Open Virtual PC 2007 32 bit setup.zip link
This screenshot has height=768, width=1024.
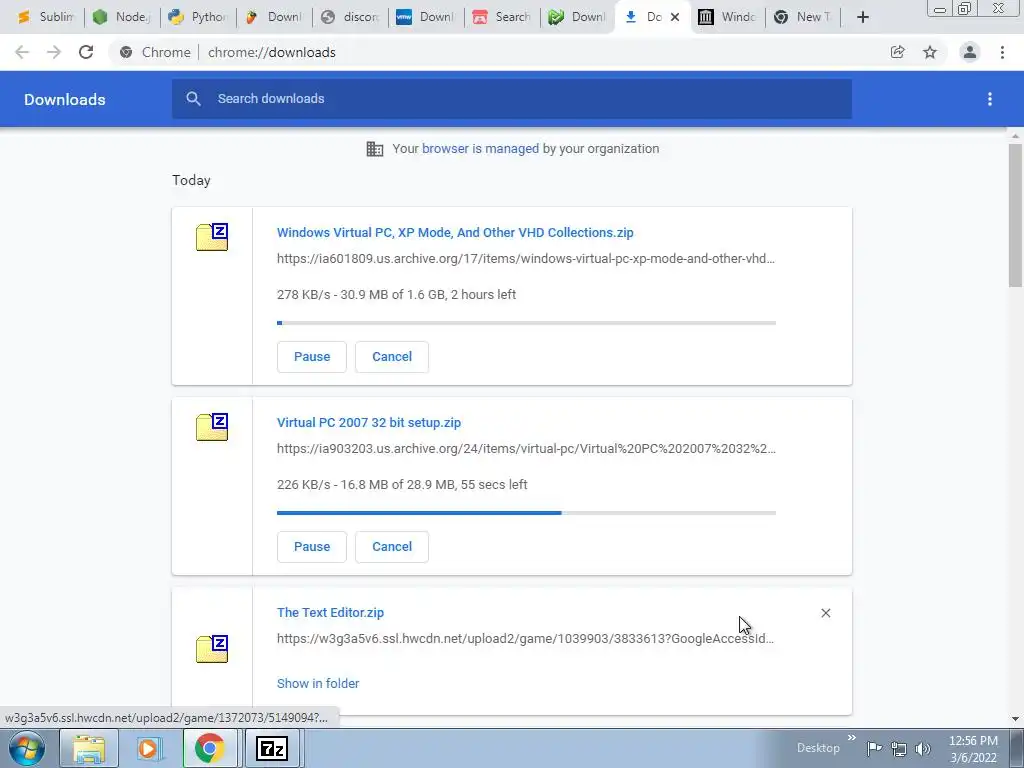coord(369,423)
